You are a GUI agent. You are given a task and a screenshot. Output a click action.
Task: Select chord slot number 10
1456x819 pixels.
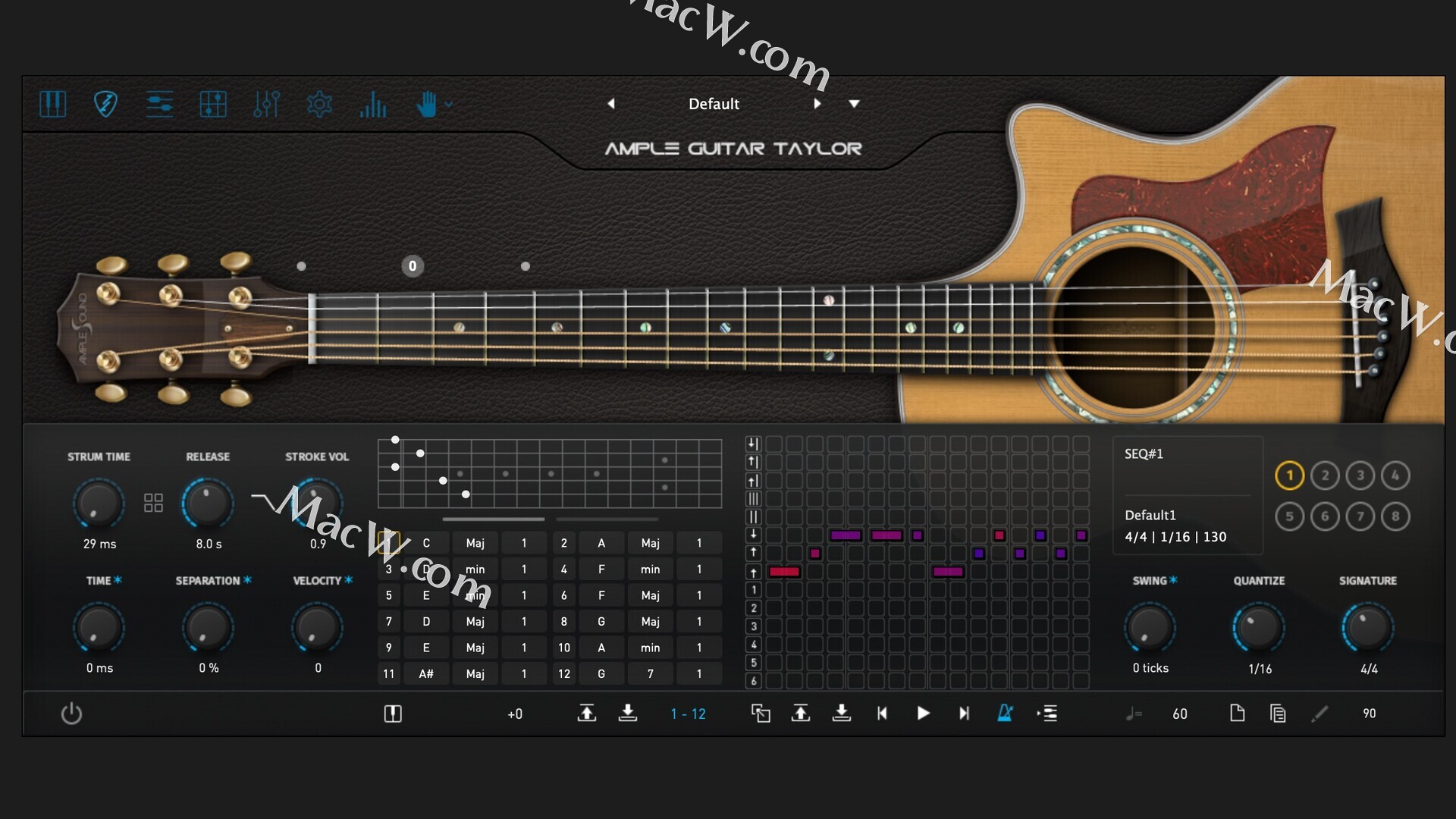coord(564,648)
